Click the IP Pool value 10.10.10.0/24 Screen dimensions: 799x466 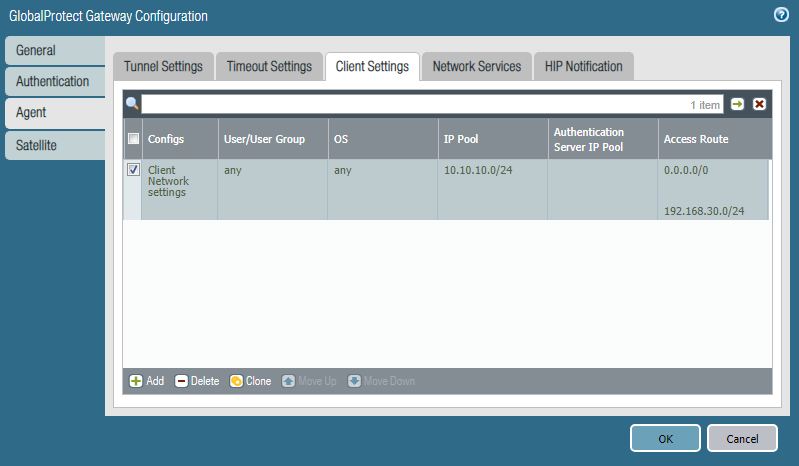478,170
